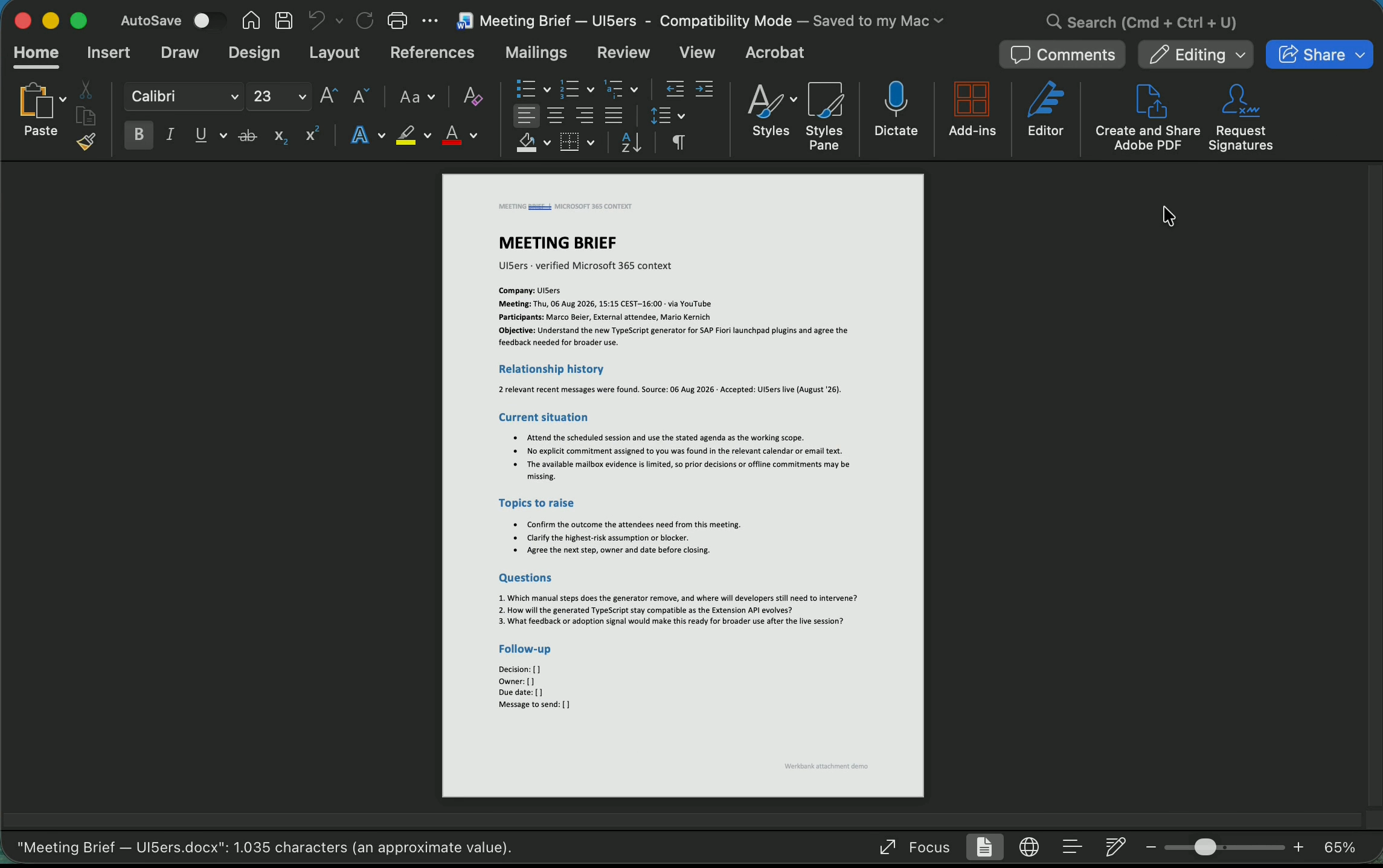The height and width of the screenshot is (868, 1383).
Task: Open the Review tab
Action: pos(623,53)
